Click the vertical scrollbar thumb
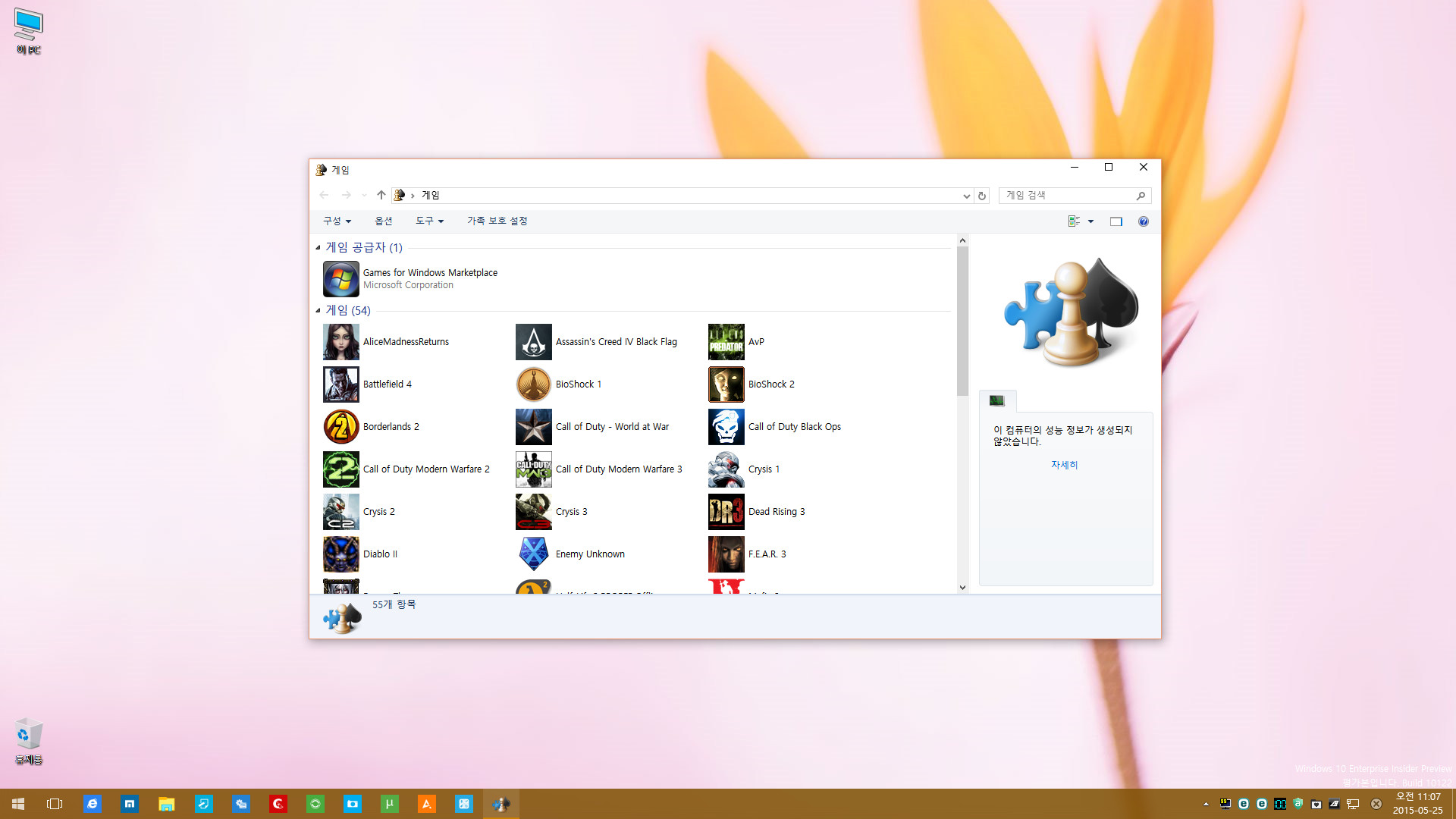 pyautogui.click(x=963, y=322)
